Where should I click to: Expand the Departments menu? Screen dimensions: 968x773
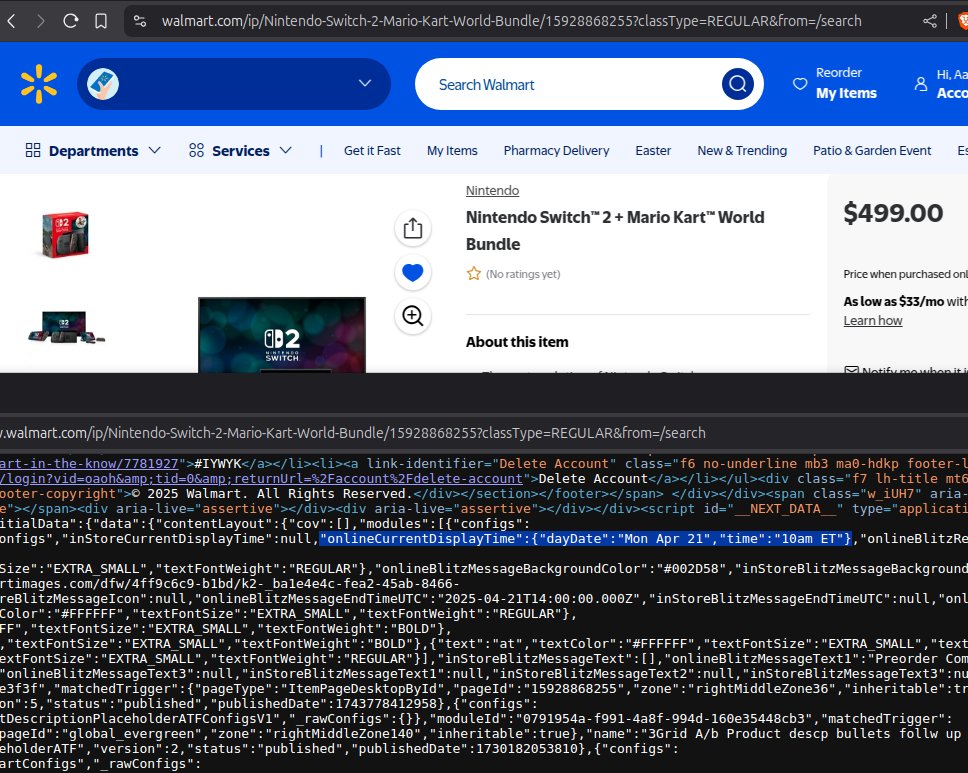pos(93,151)
